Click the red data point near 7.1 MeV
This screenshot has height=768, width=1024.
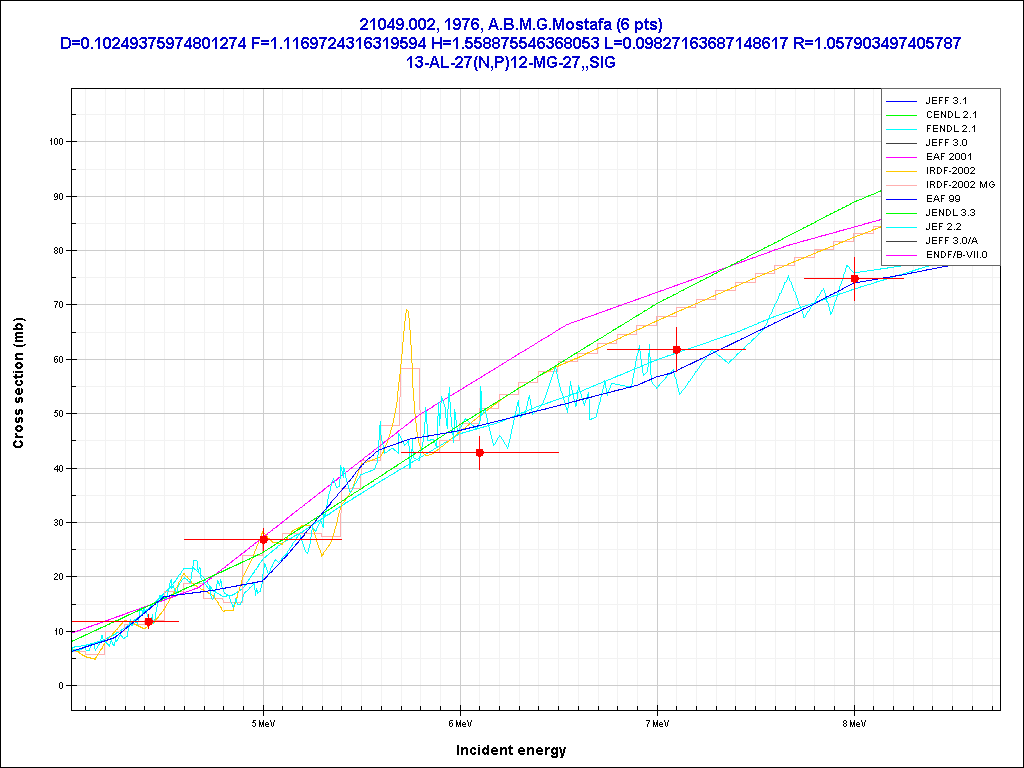click(x=677, y=349)
